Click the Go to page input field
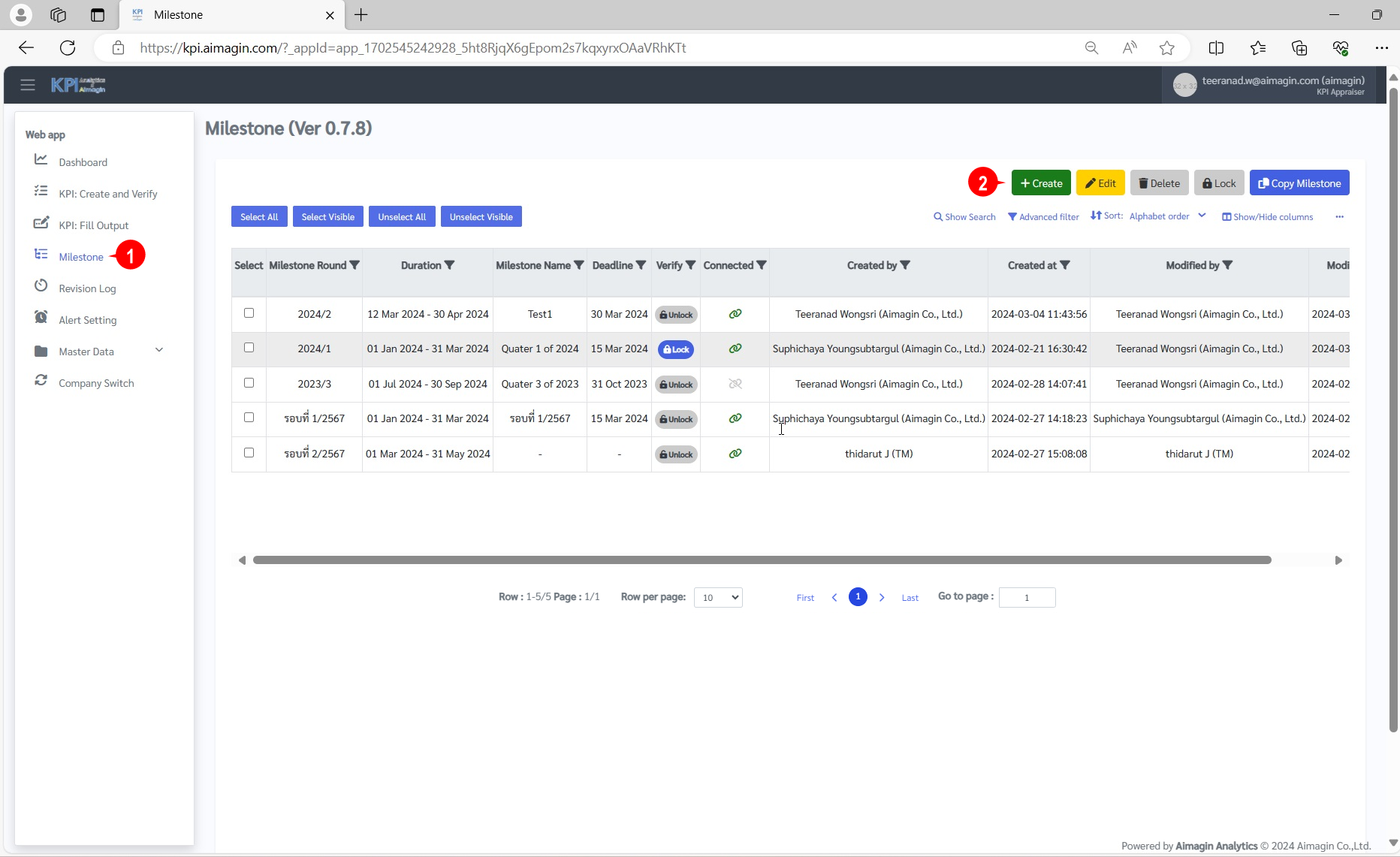 (1027, 597)
